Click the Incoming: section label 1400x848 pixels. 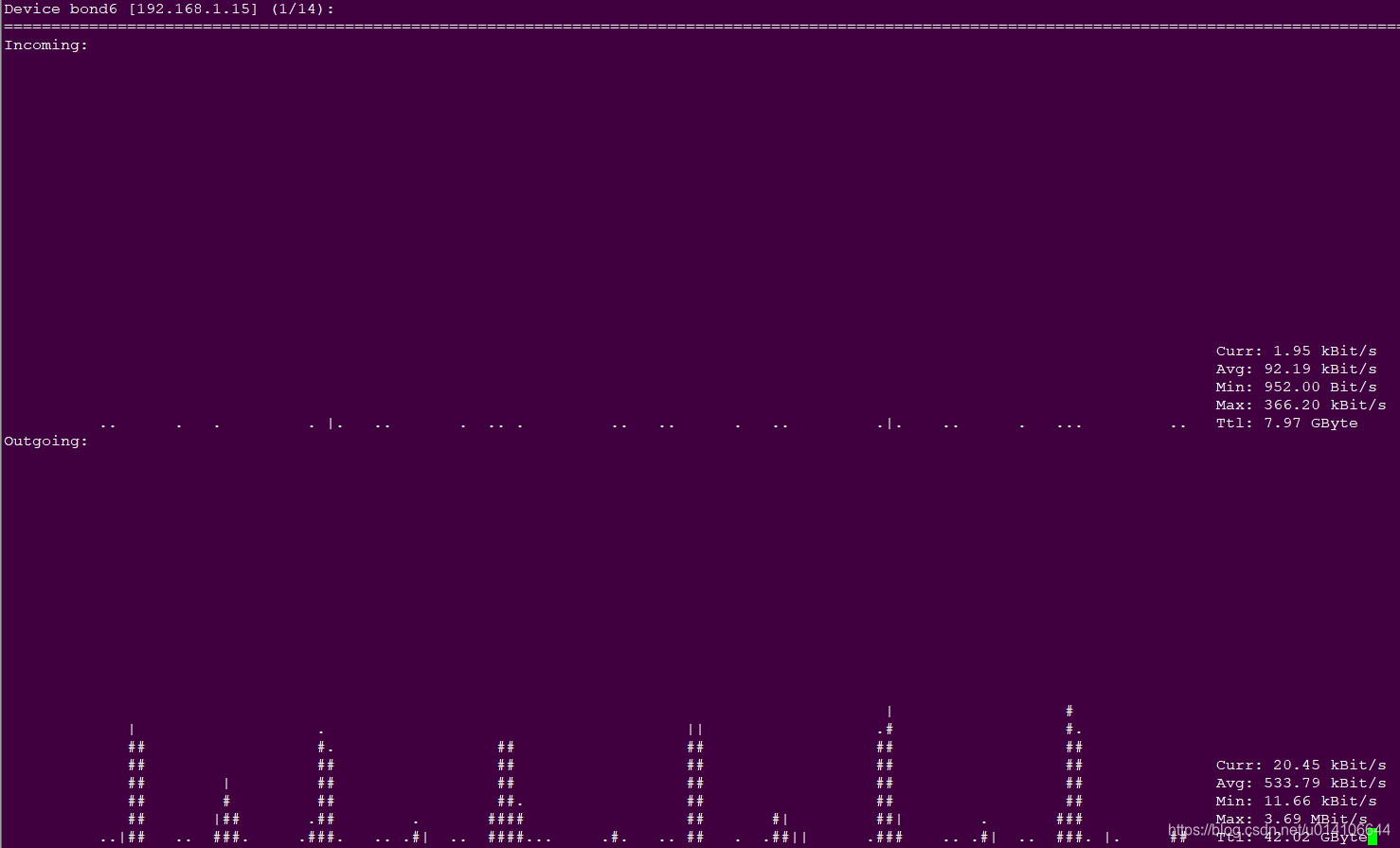pyautogui.click(x=46, y=45)
